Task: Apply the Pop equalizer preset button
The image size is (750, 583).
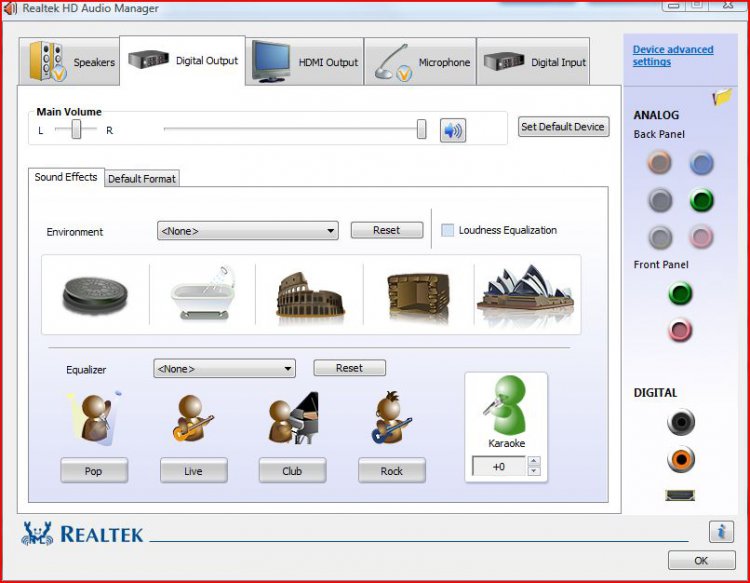Action: coord(94,471)
